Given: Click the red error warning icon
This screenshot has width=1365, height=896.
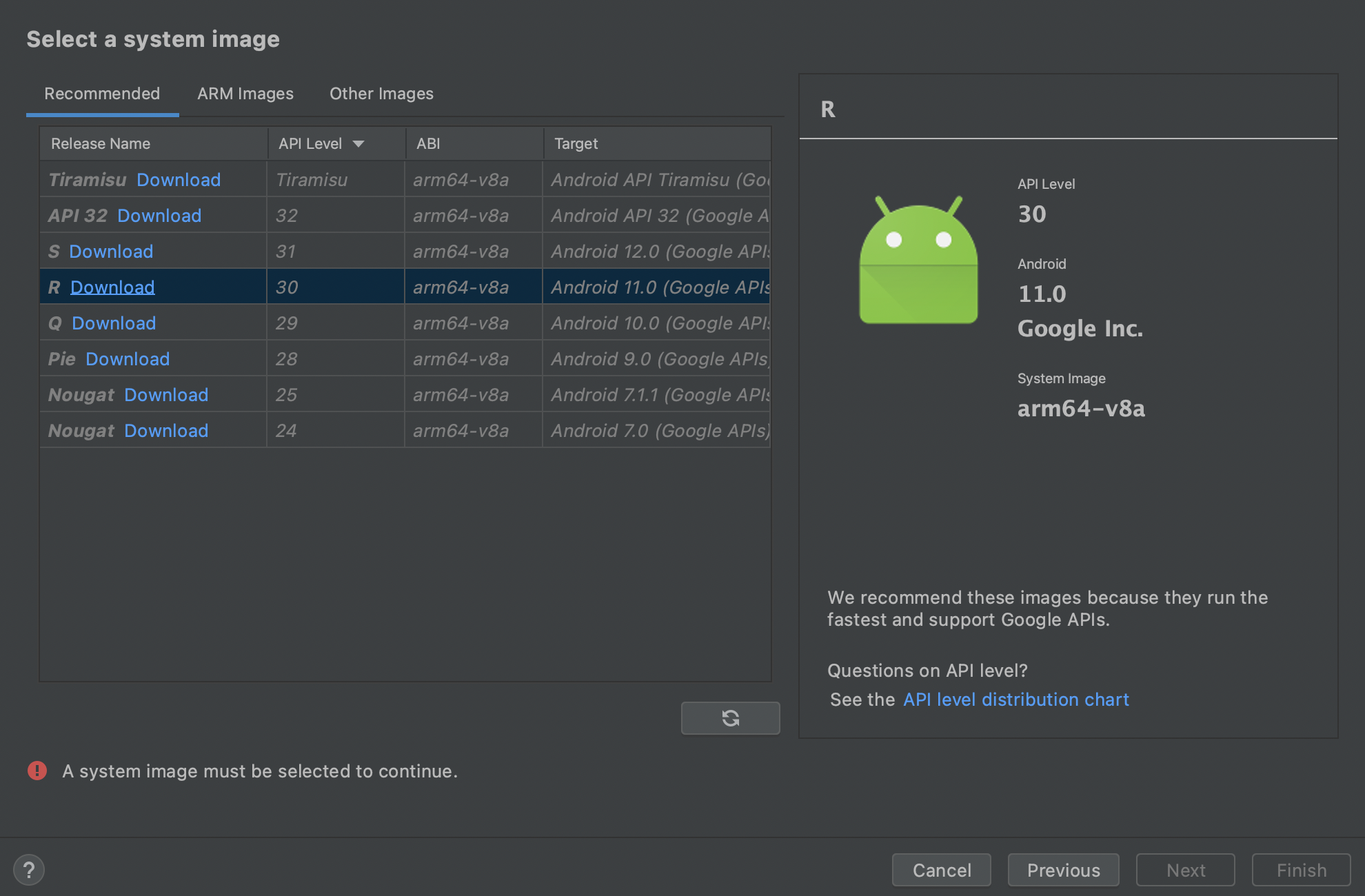Looking at the screenshot, I should pyautogui.click(x=37, y=771).
